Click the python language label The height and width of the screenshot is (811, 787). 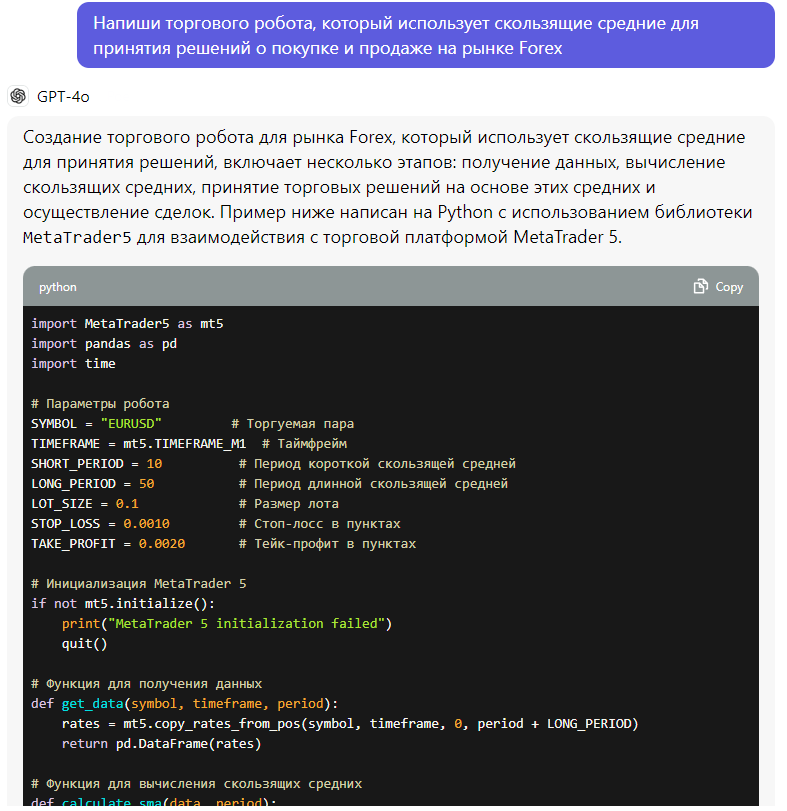point(58,287)
